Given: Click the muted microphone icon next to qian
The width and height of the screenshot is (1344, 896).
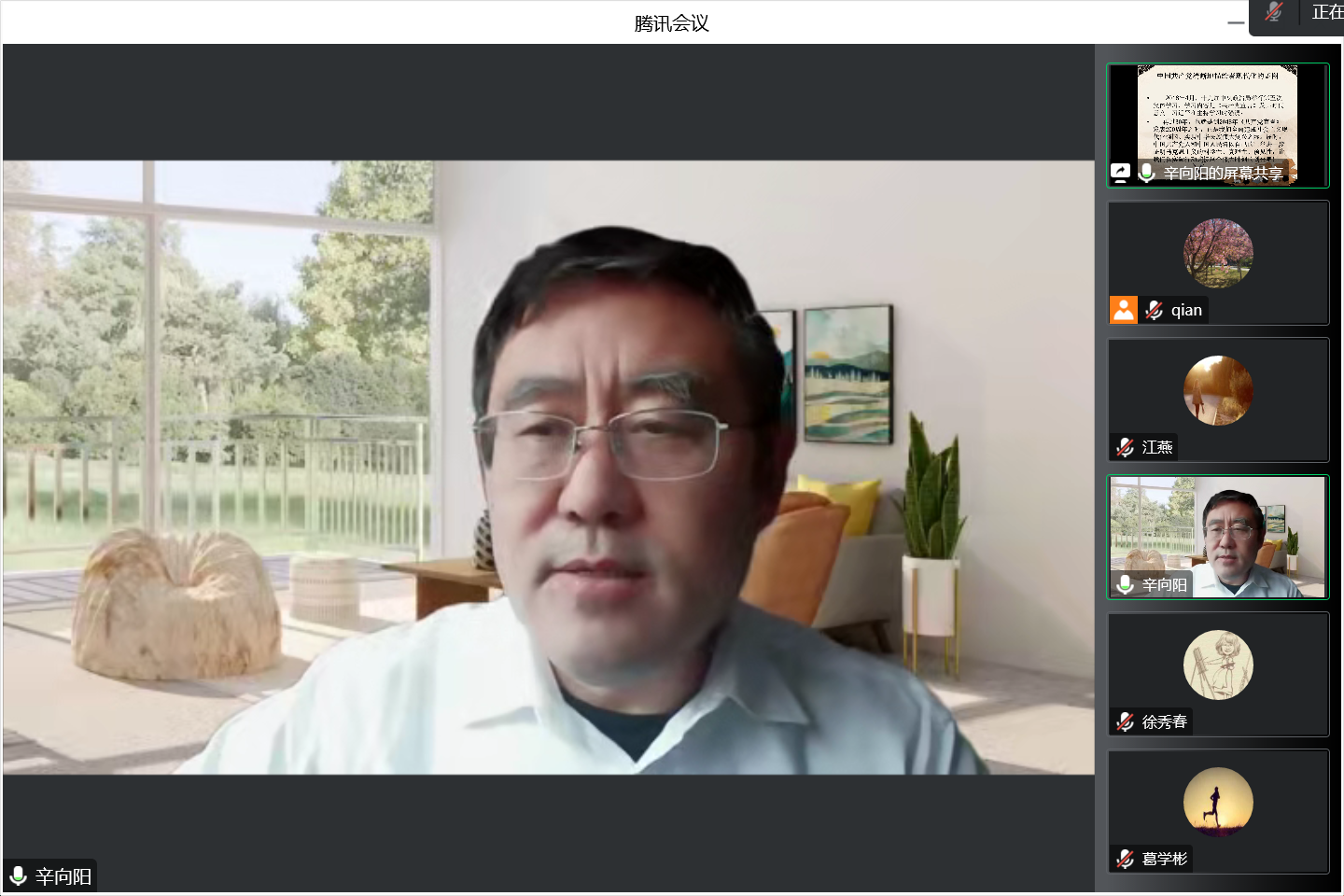Looking at the screenshot, I should pos(1155,310).
